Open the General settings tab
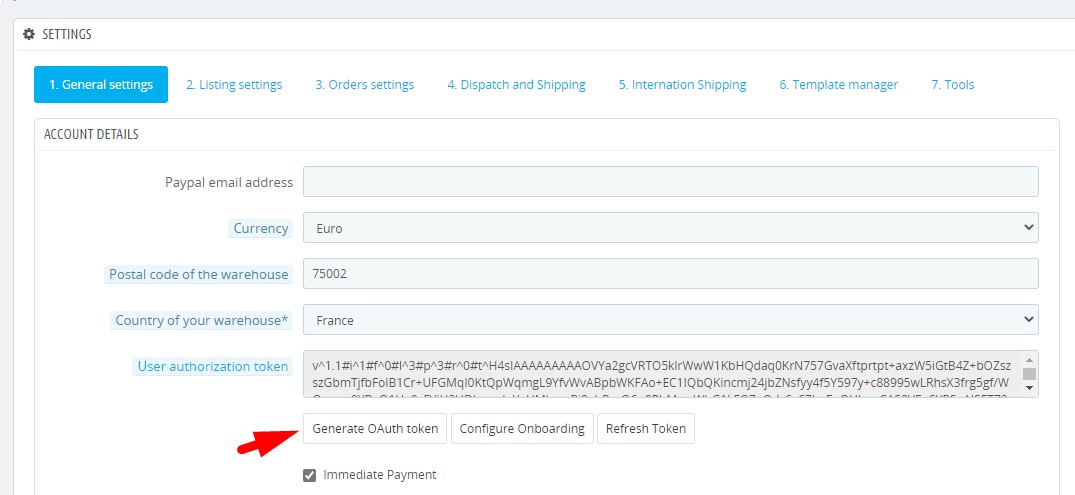The image size is (1075, 495). (x=101, y=85)
